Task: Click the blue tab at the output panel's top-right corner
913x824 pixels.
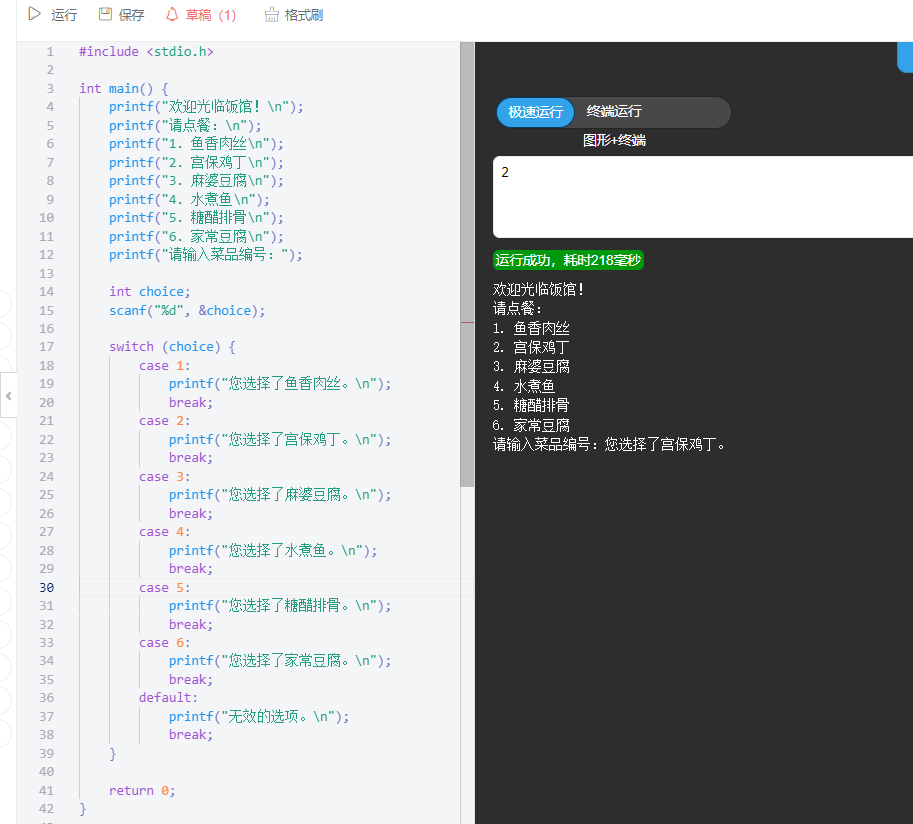Action: [905, 57]
